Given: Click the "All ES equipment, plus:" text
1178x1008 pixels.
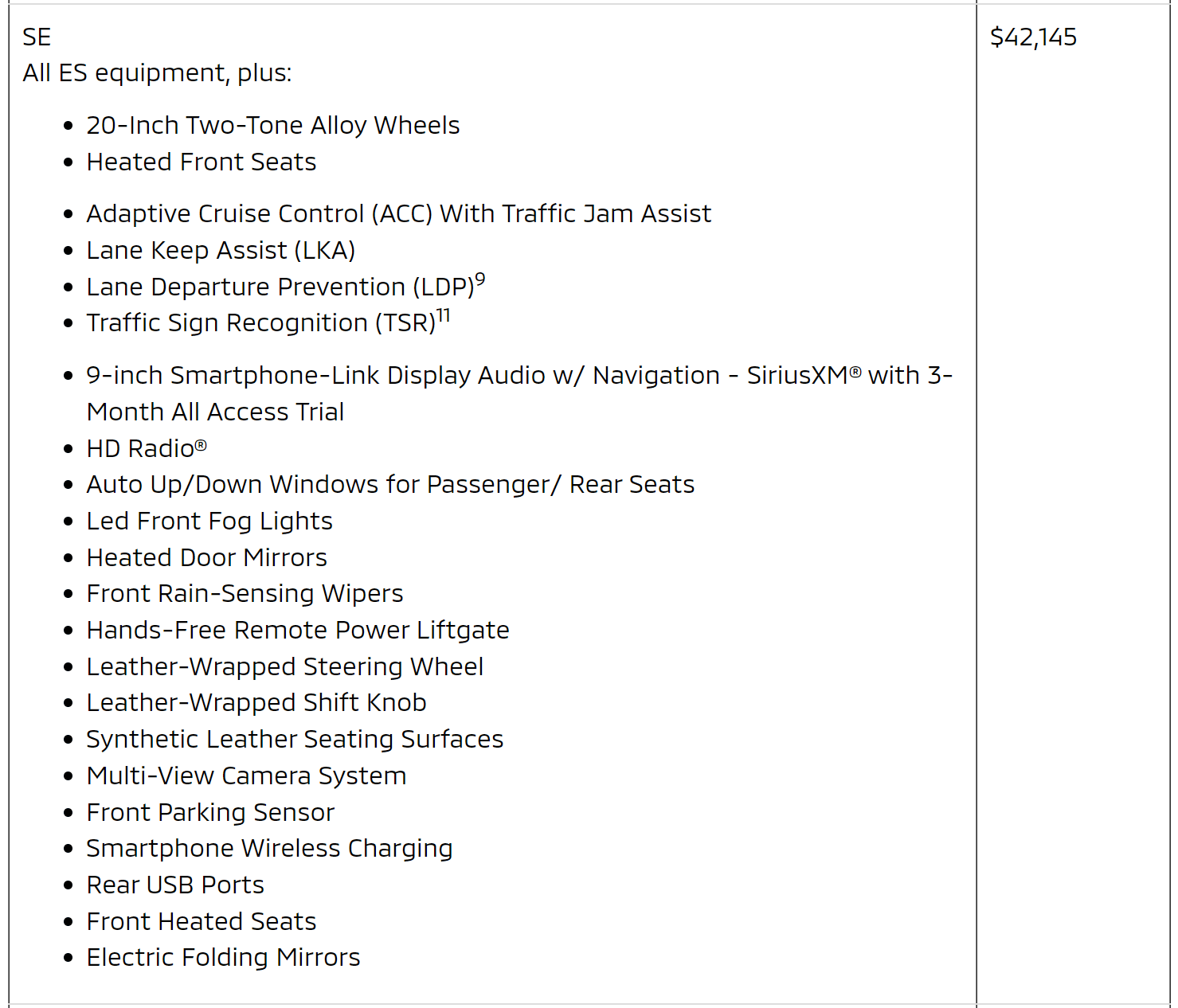Looking at the screenshot, I should coord(157,73).
